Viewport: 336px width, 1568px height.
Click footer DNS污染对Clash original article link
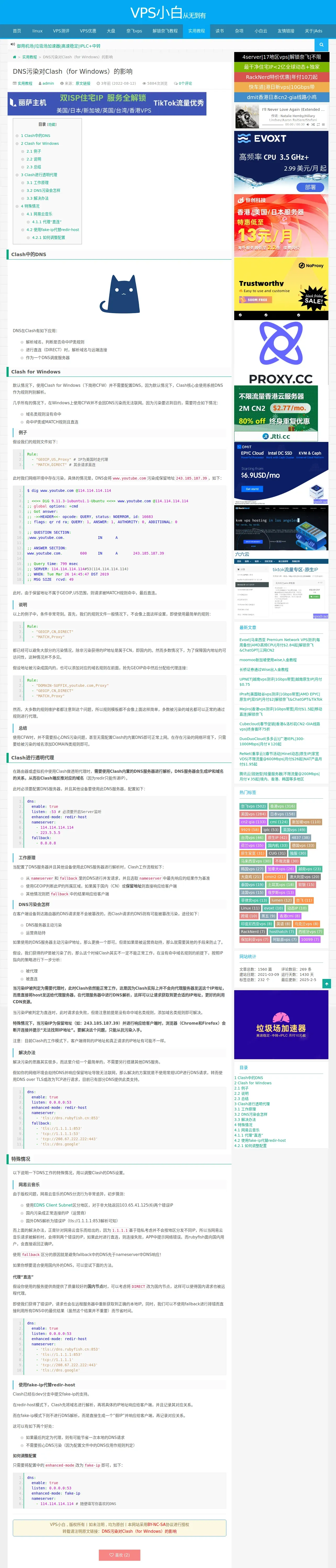[139, 1531]
